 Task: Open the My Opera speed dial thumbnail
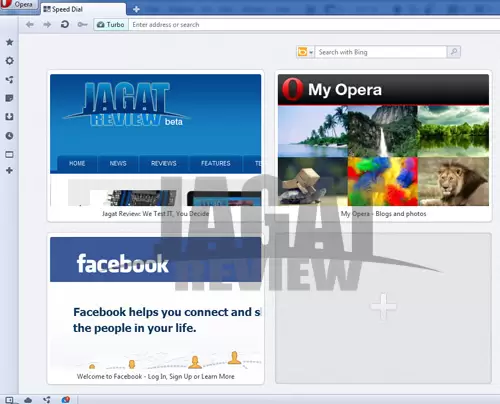click(383, 140)
